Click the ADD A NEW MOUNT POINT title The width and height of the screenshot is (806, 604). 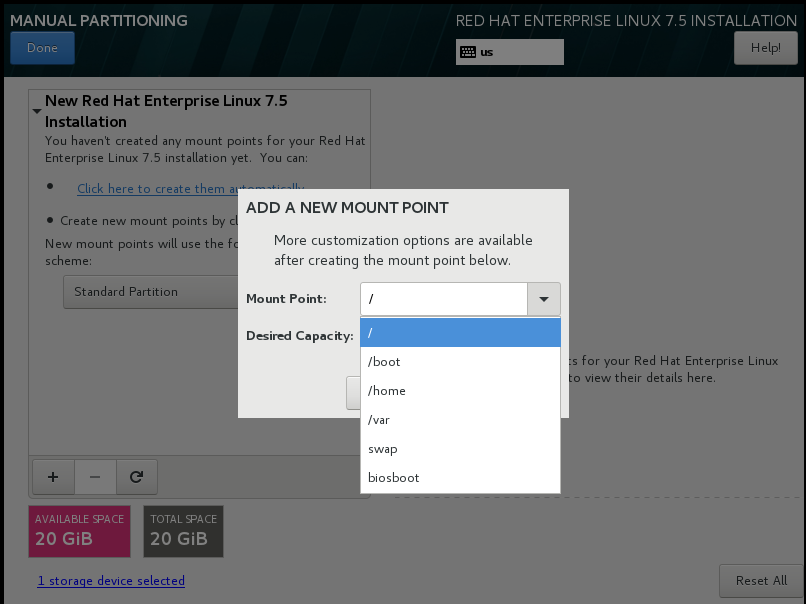click(x=347, y=208)
